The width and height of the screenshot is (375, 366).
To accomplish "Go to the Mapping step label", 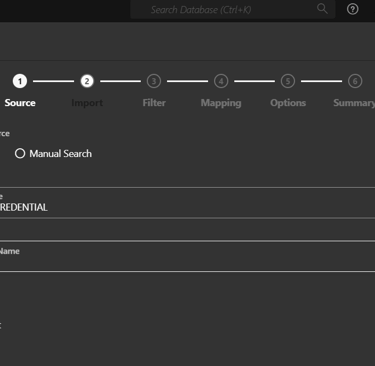I will [221, 103].
